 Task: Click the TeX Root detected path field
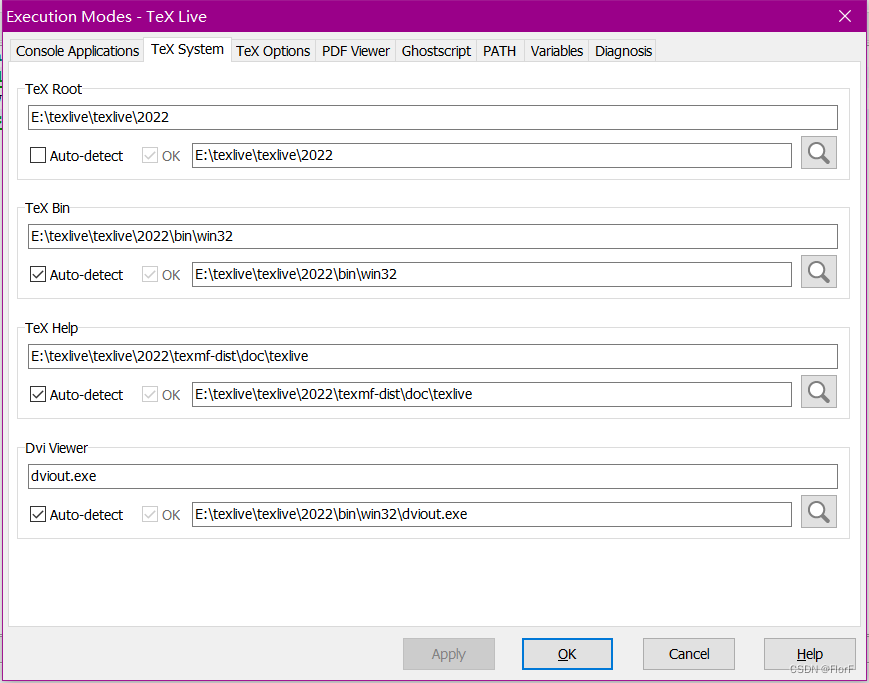click(492, 155)
